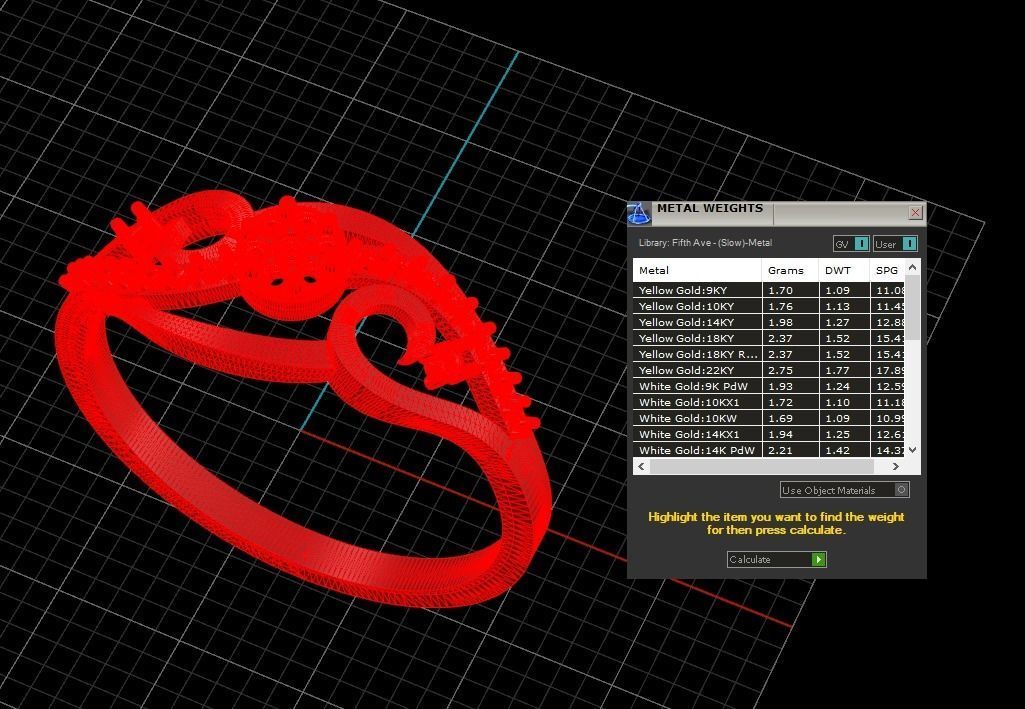Screen dimensions: 1025x709
Task: Select the Yellow Gold:14KY row
Action: coord(770,322)
